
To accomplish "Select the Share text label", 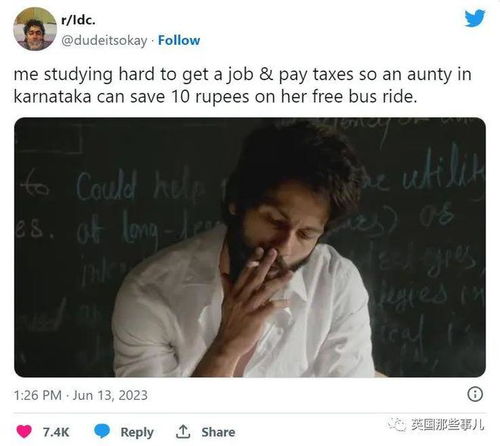I will click(x=218, y=432).
